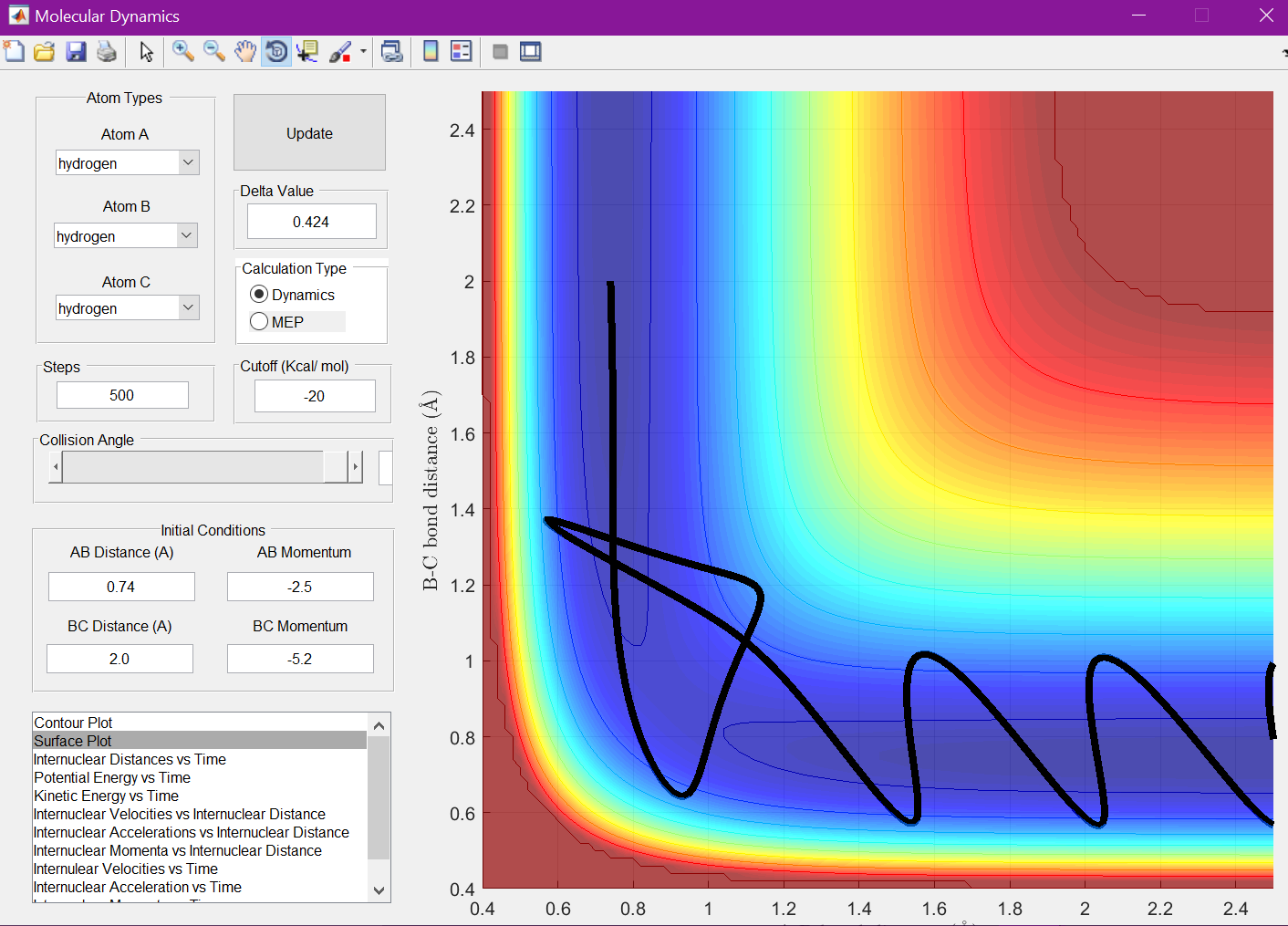The image size is (1288, 926).
Task: Click the Update button
Action: pos(309,132)
